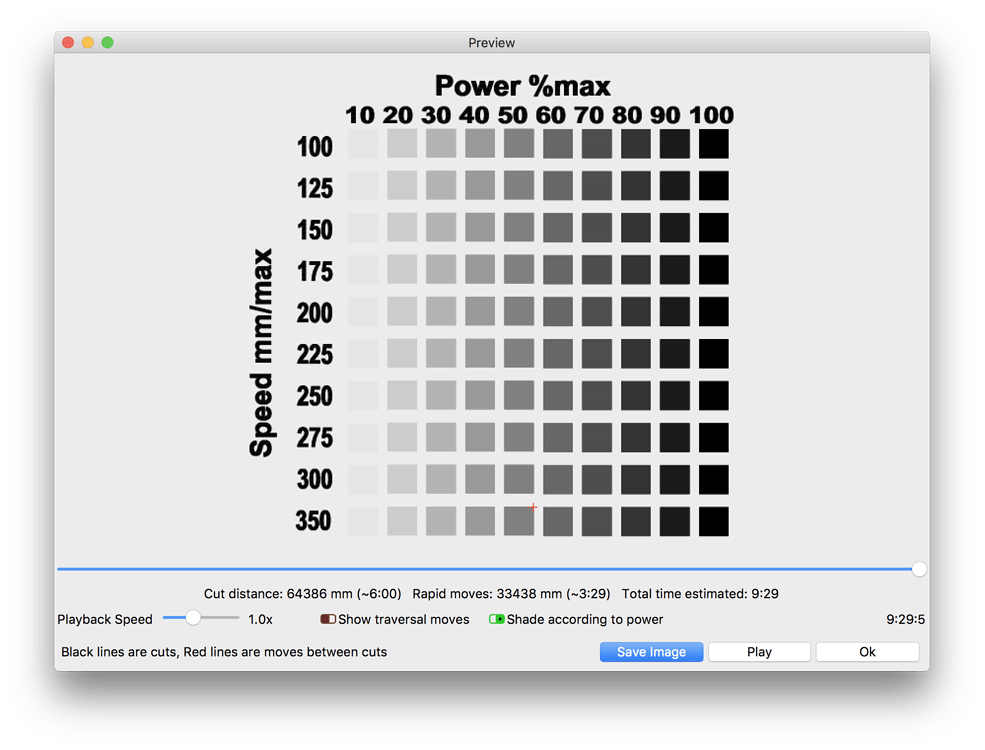Click the green zoom window button
The height and width of the screenshot is (750, 985).
(x=107, y=42)
